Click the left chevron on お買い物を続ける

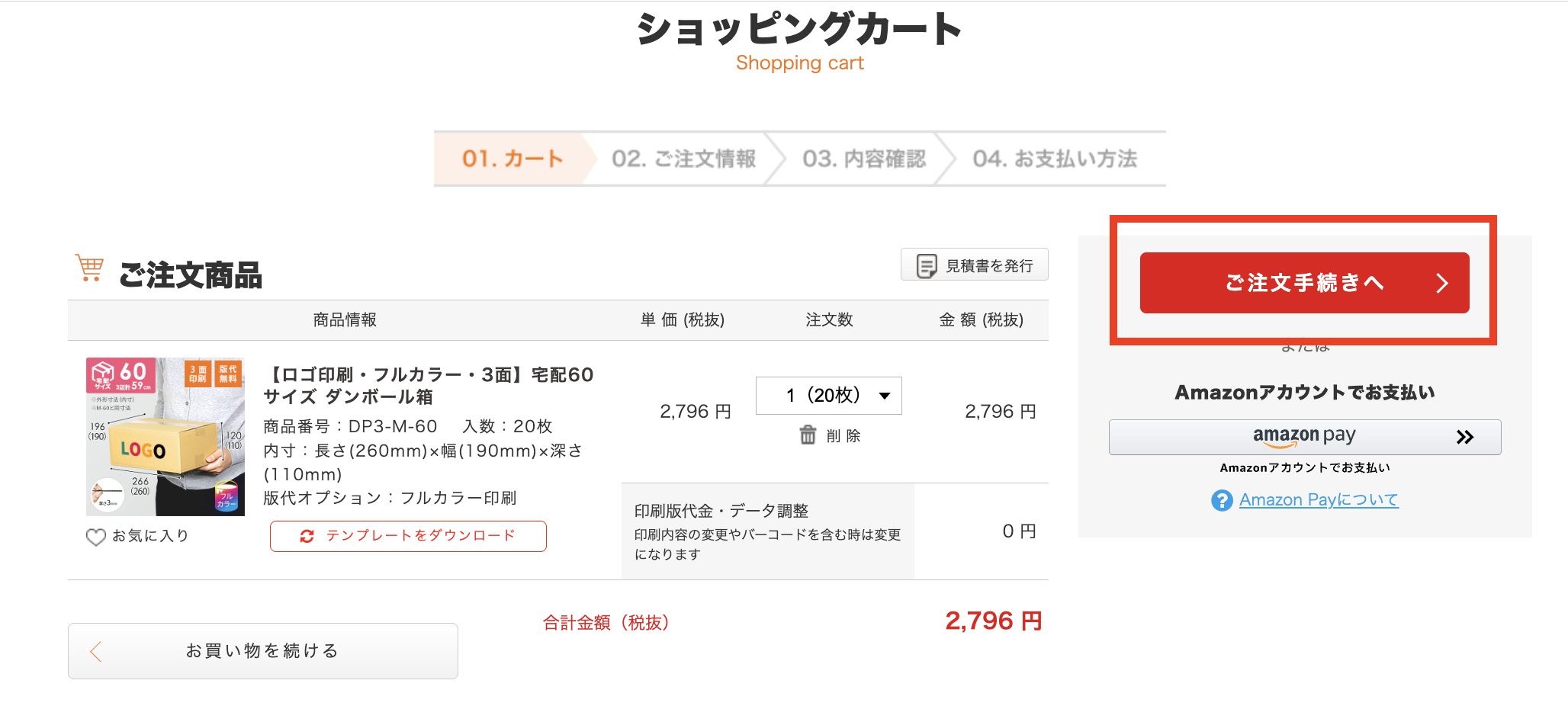point(96,651)
